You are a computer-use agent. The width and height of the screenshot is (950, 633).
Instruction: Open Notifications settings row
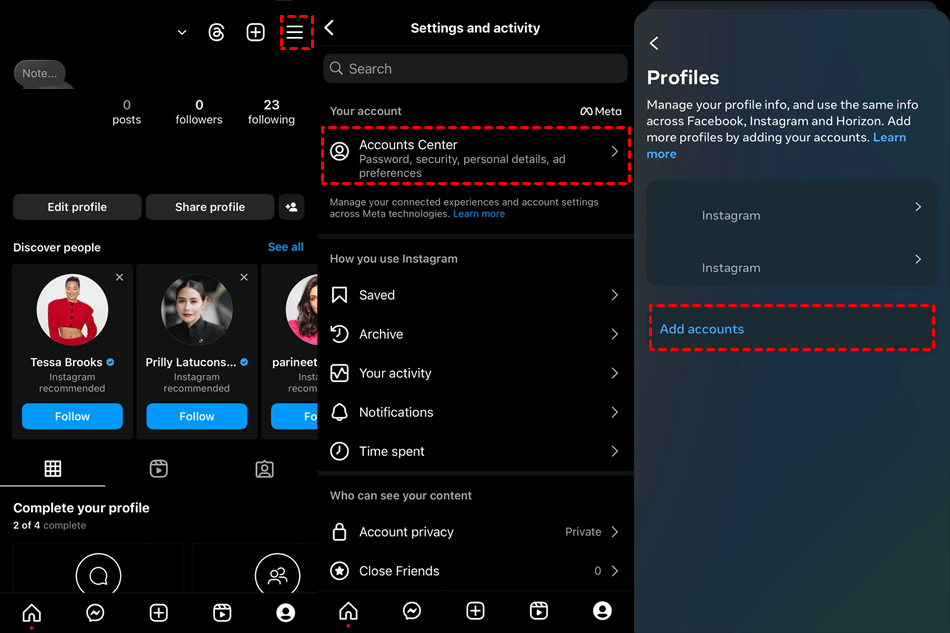click(476, 412)
